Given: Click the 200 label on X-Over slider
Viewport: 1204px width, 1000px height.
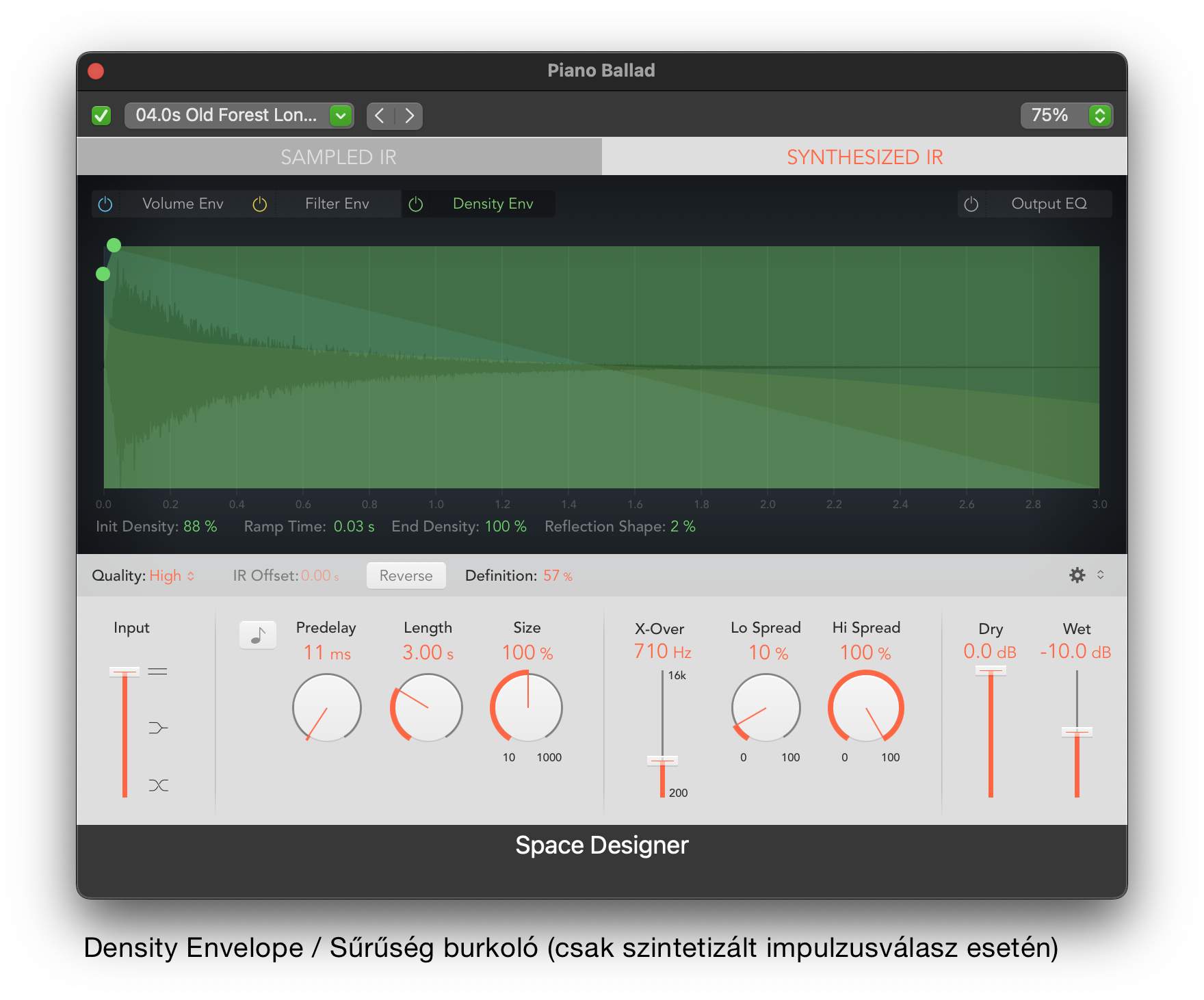Looking at the screenshot, I should (x=679, y=793).
